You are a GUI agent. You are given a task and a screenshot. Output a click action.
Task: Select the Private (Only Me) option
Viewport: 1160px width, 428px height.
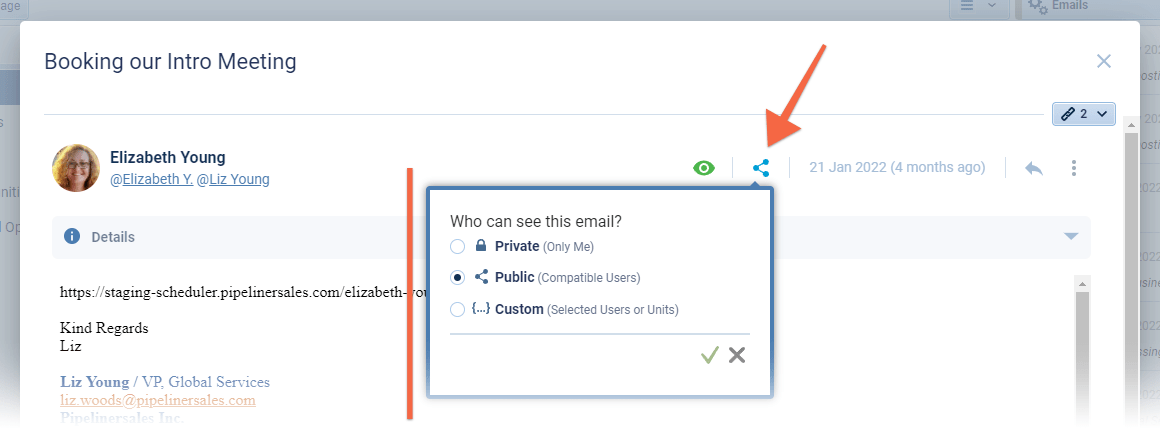click(457, 246)
